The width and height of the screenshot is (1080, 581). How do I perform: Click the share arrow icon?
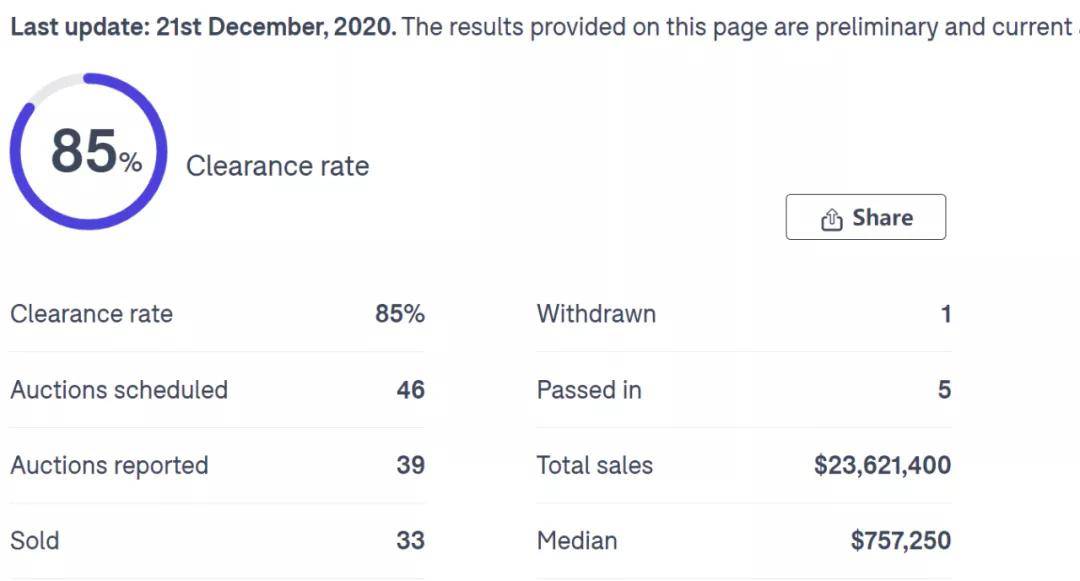(831, 219)
